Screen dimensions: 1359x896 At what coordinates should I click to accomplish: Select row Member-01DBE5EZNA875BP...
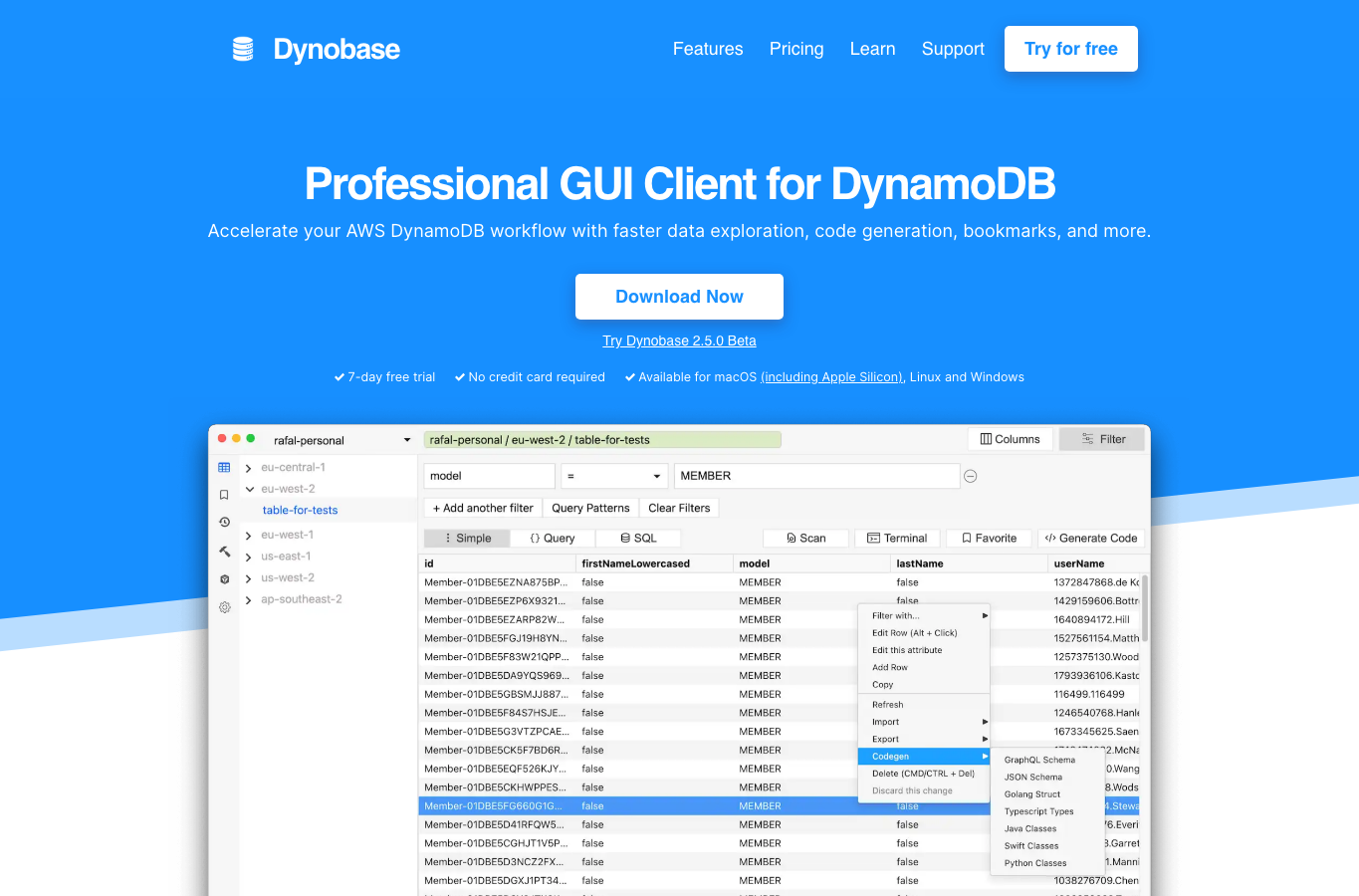(780, 582)
